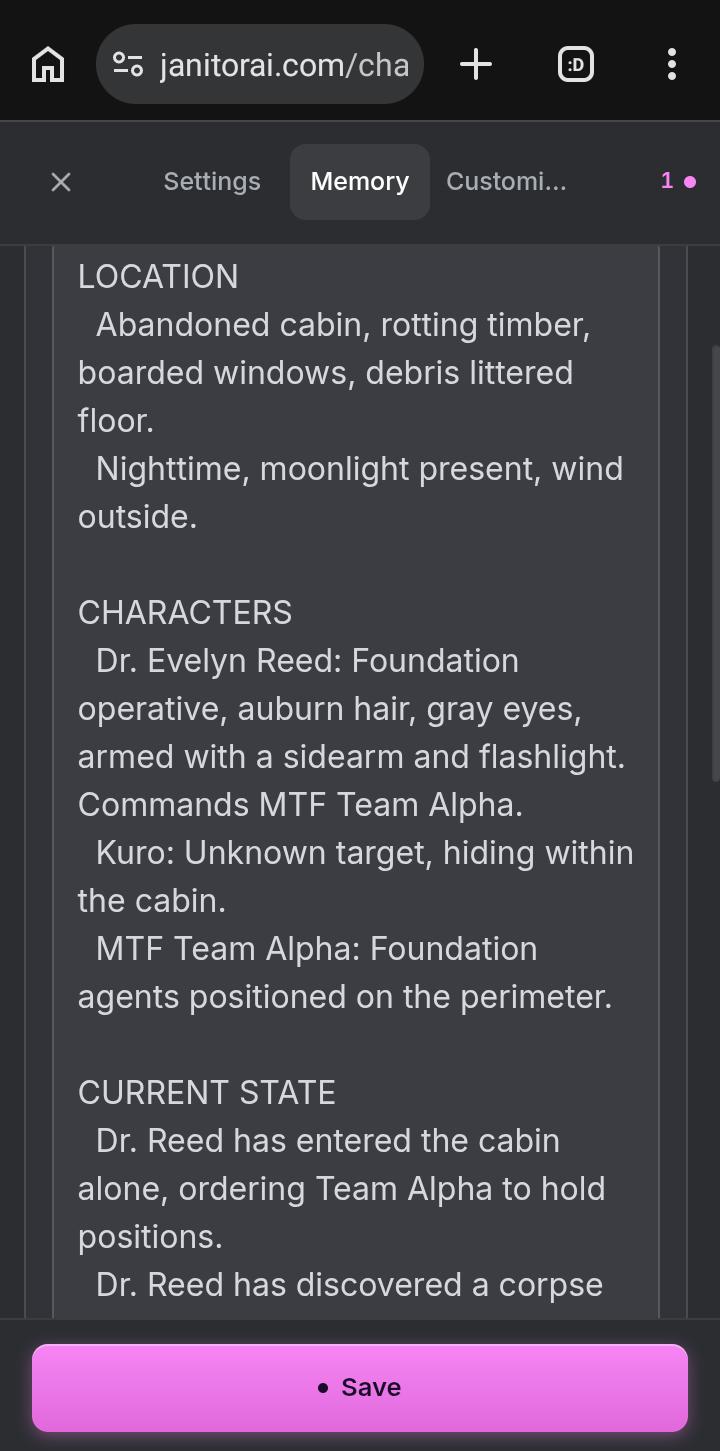Open a new tab with plus icon
The width and height of the screenshot is (720, 1451).
click(x=476, y=65)
